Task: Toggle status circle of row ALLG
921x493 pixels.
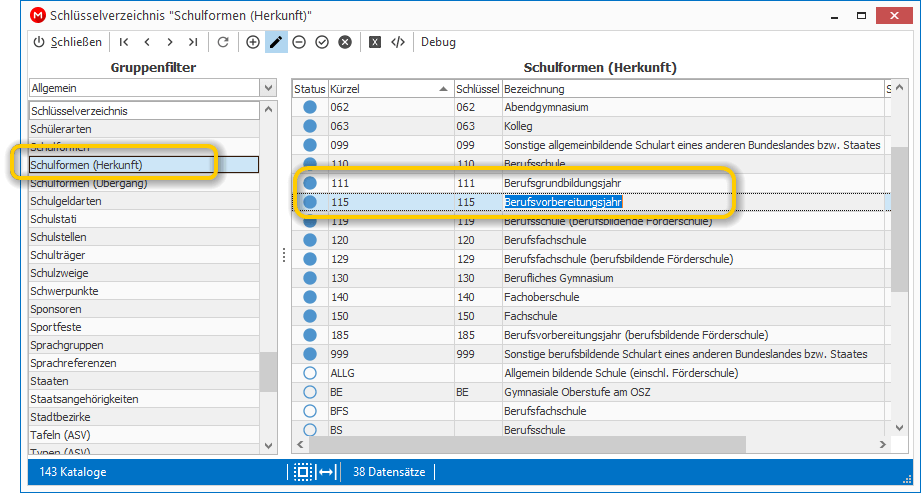Action: 310,373
